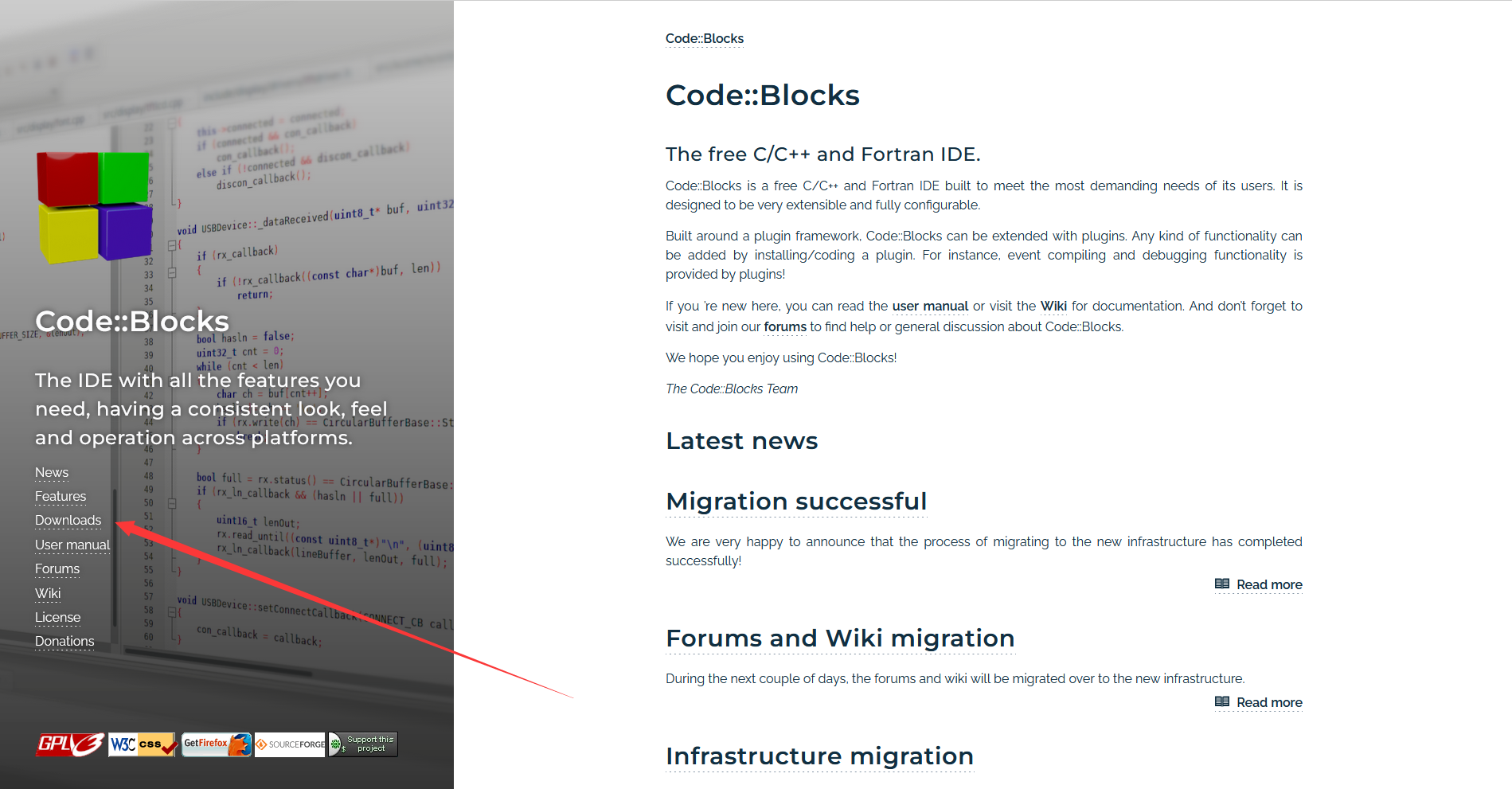The image size is (1512, 789).
Task: Open Infrastructure migration headline
Action: tap(820, 756)
